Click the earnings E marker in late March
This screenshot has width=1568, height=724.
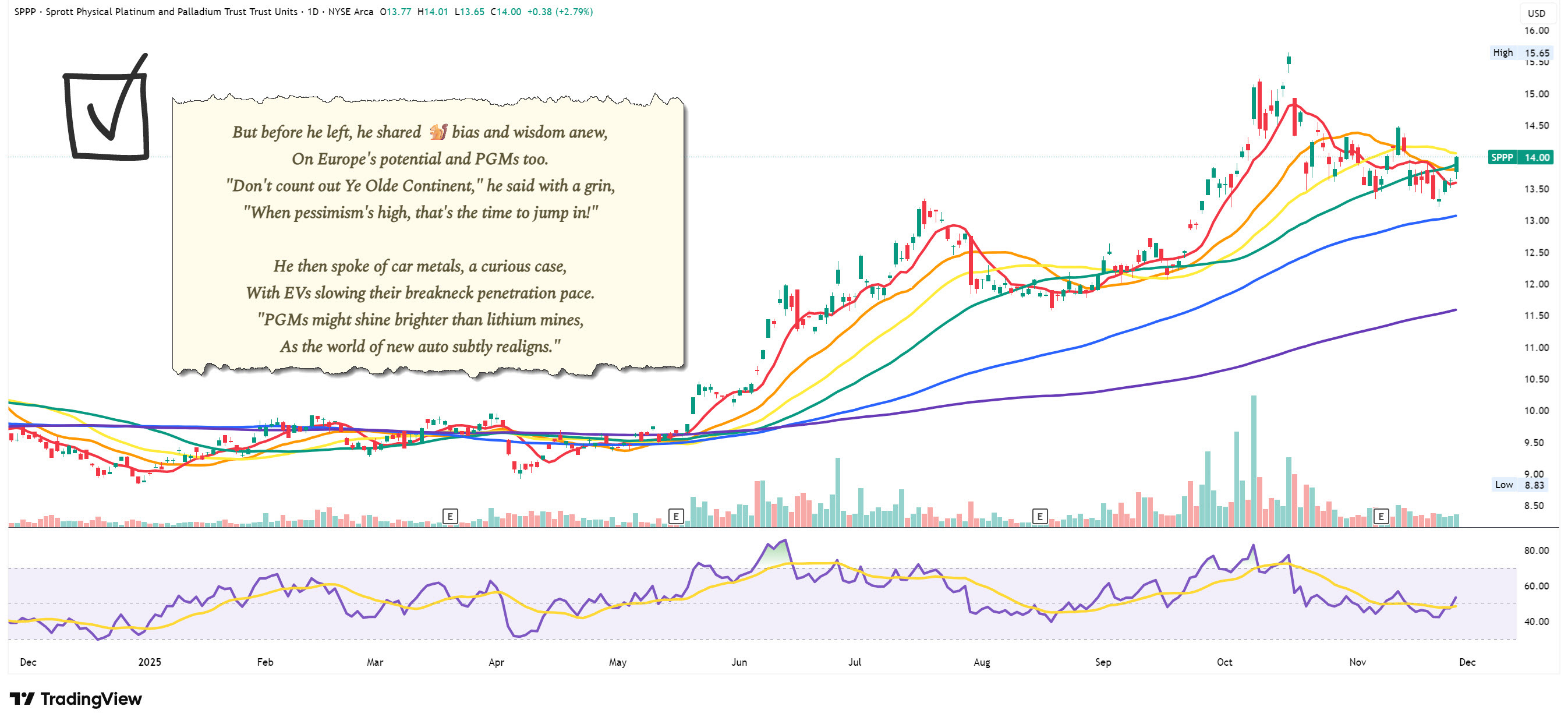point(450,517)
